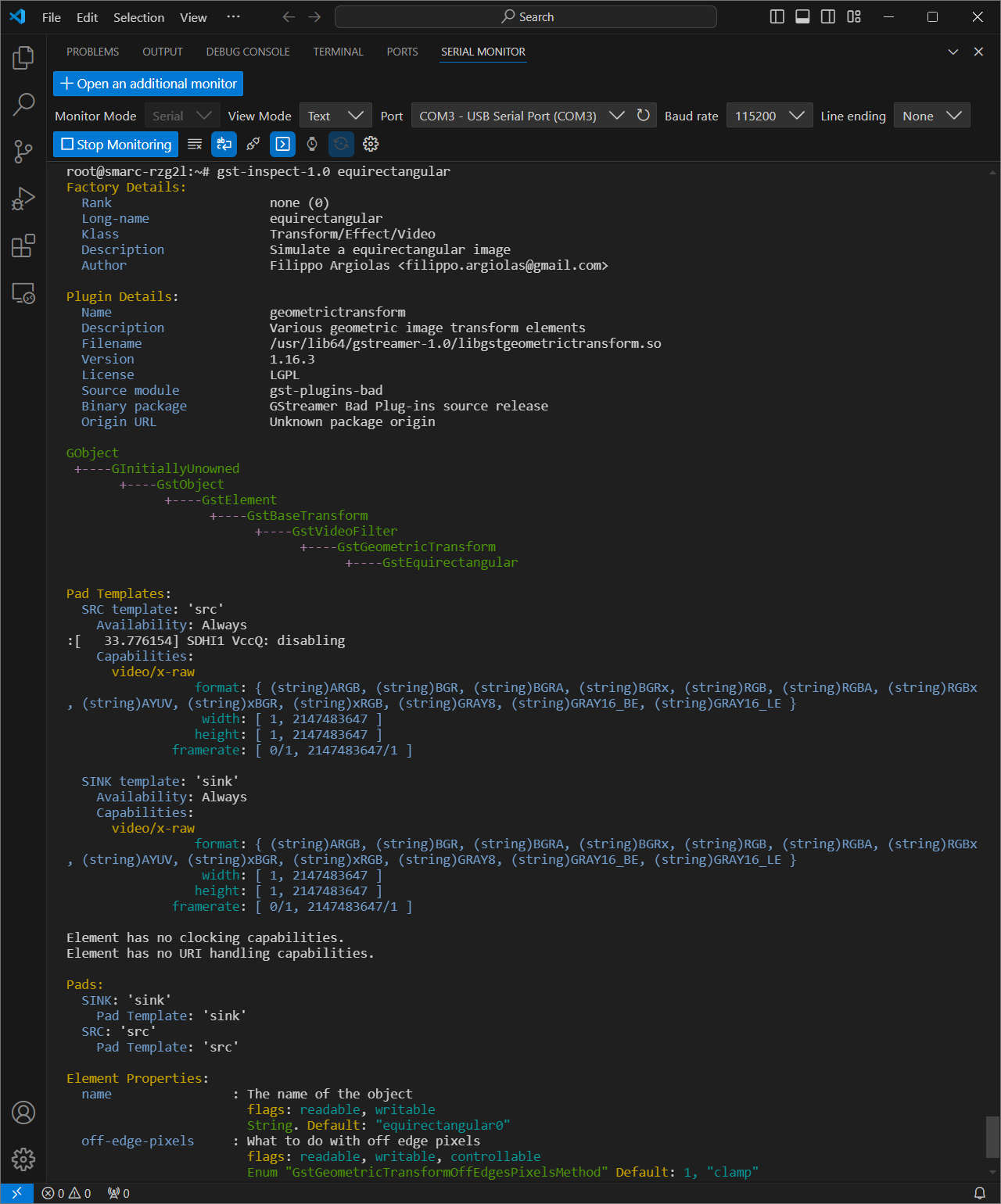Switch to the OUTPUT tab
The image size is (1001, 1204).
click(x=163, y=52)
